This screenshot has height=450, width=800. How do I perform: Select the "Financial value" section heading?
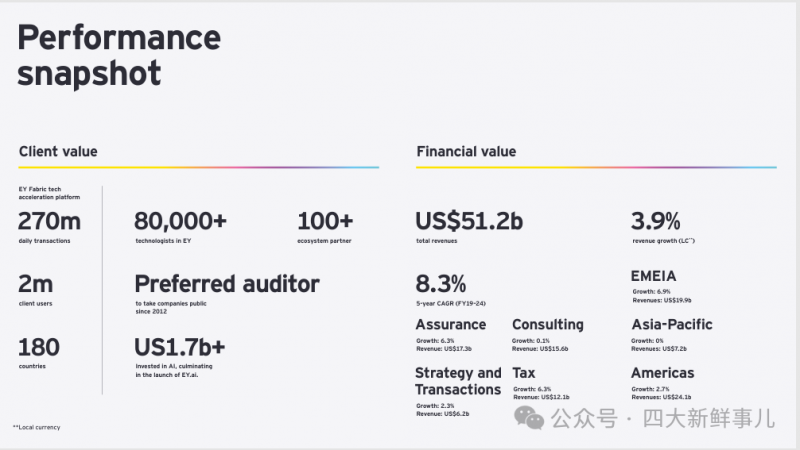pyautogui.click(x=466, y=151)
